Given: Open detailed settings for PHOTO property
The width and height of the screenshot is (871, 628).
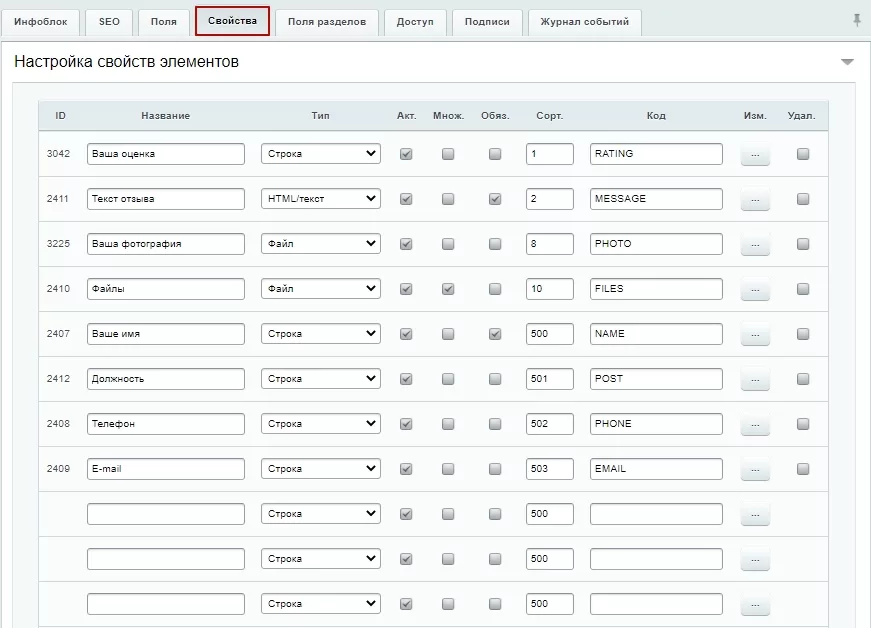Looking at the screenshot, I should [x=755, y=244].
